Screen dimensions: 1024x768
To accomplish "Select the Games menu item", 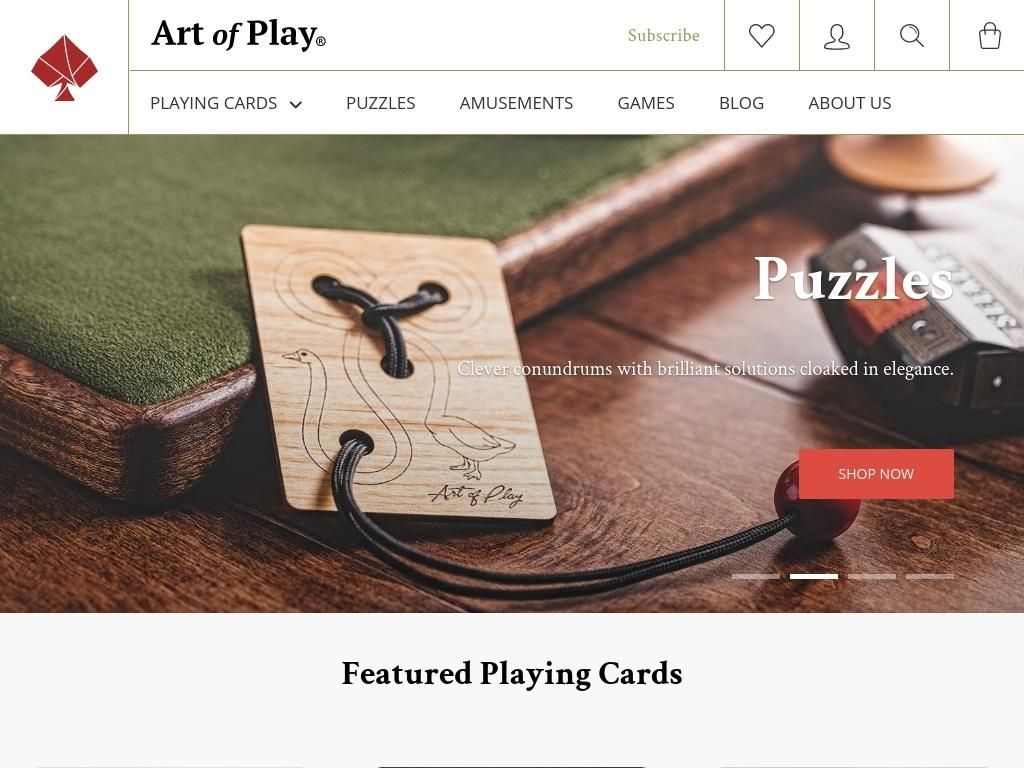I will point(646,103).
